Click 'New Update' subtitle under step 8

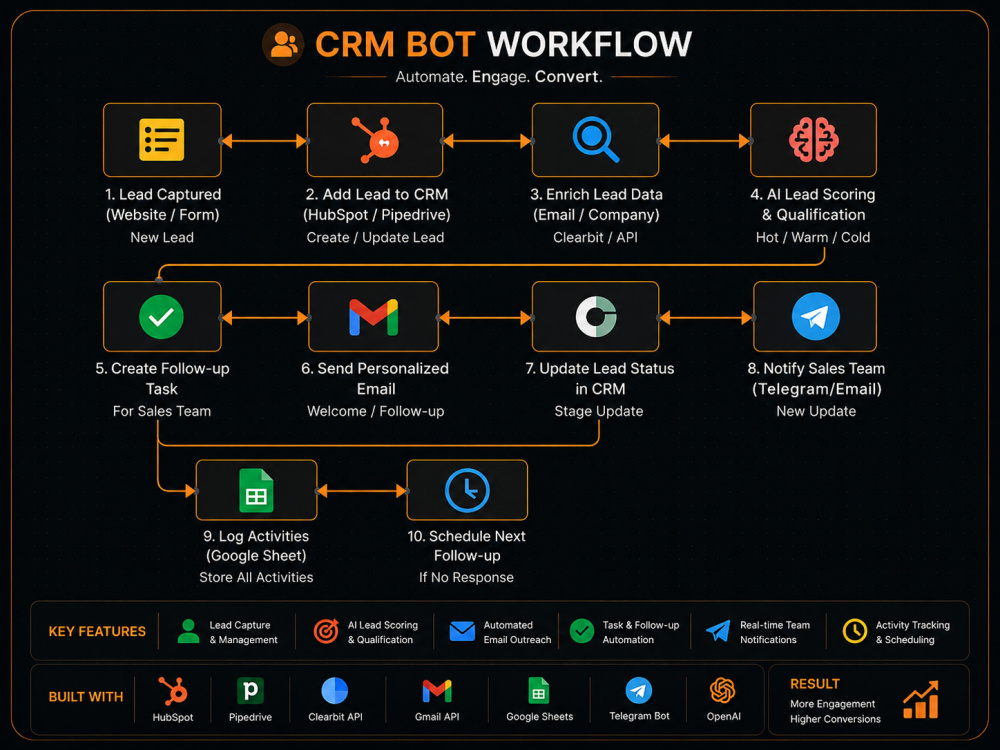pos(816,411)
